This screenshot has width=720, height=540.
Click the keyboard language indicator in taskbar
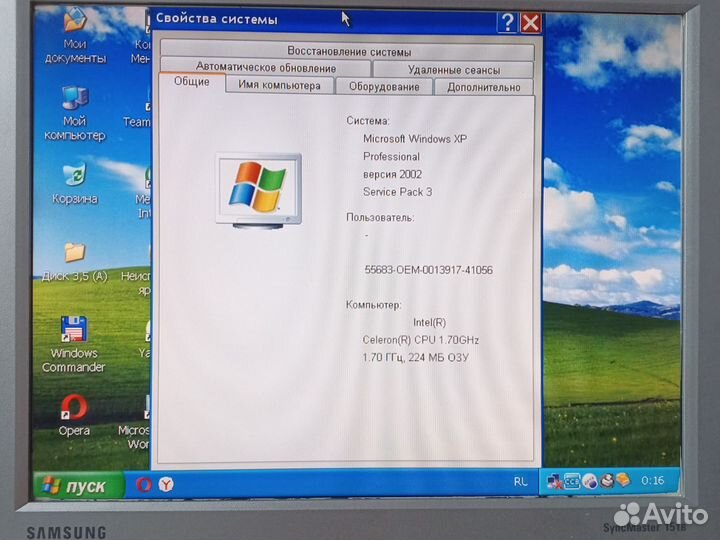[521, 481]
